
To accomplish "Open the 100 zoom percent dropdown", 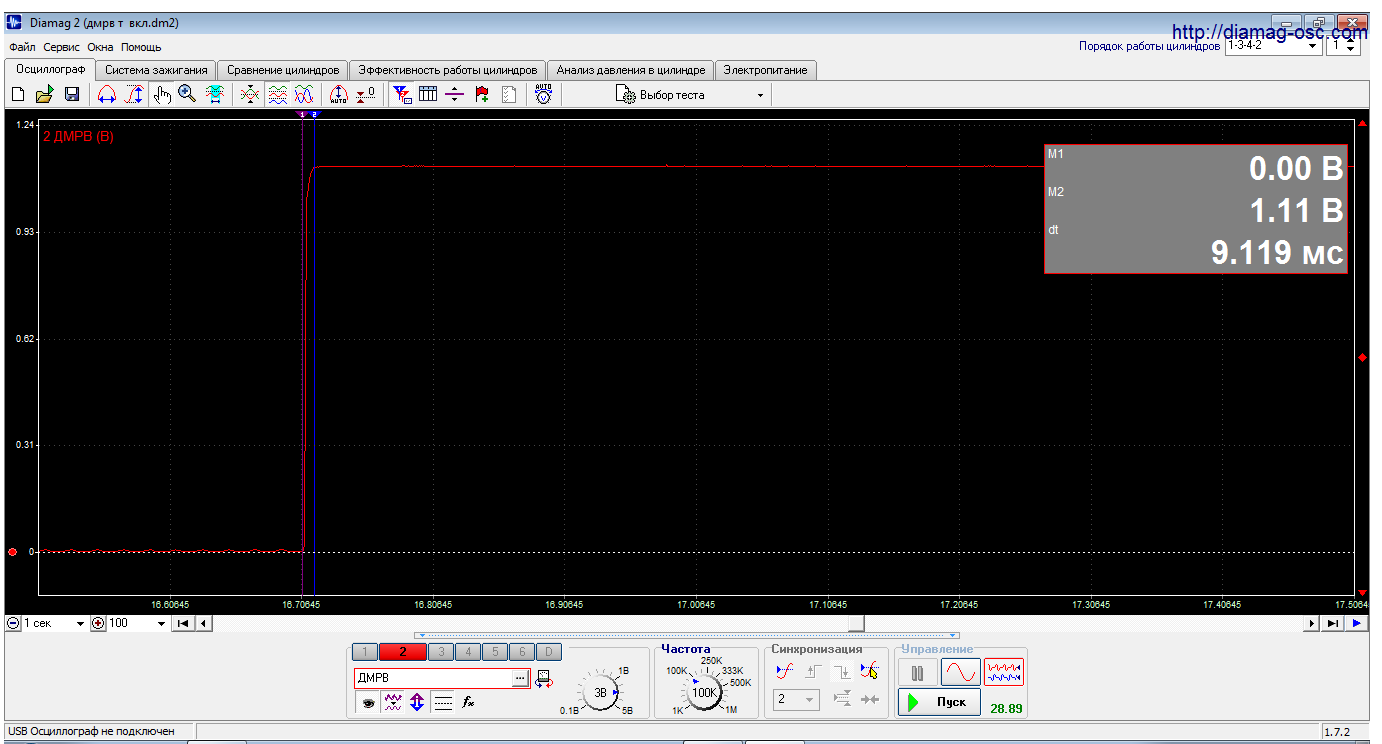I will (161, 623).
